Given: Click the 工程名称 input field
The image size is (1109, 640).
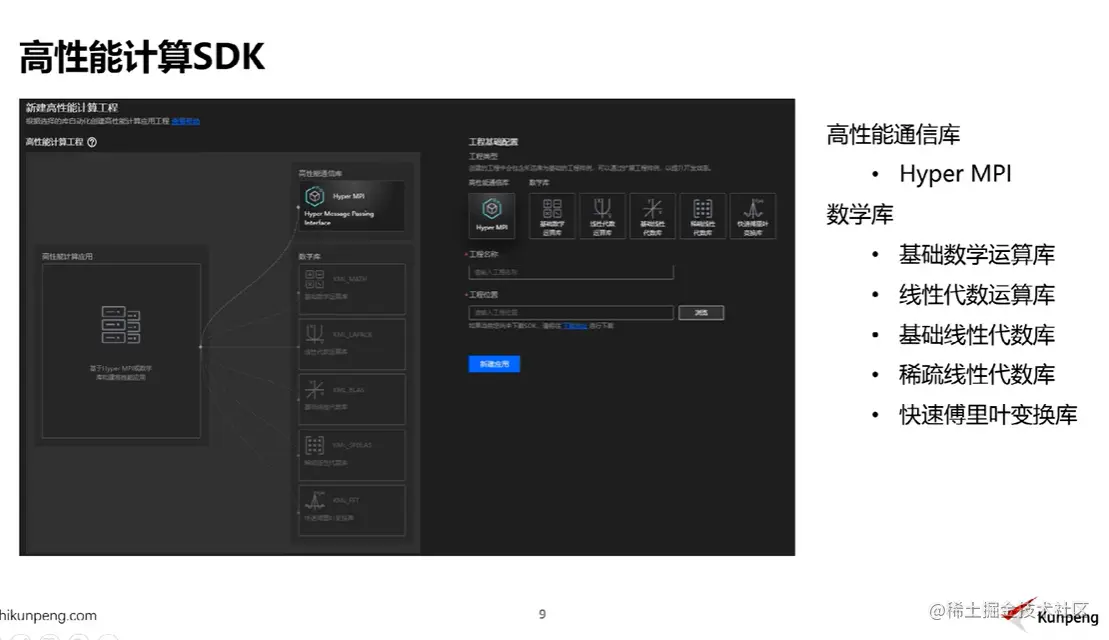Looking at the screenshot, I should tap(571, 272).
